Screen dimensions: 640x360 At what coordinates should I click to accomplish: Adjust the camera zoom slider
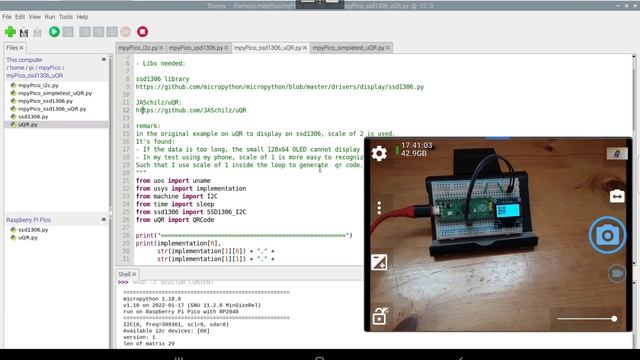[x=587, y=319]
